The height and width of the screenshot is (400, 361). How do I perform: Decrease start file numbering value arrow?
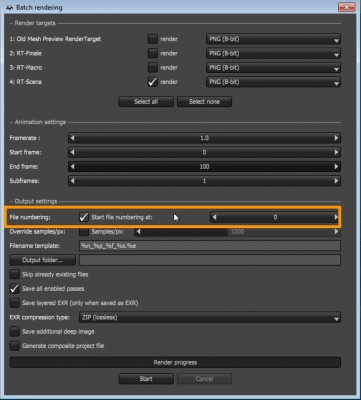(x=214, y=217)
